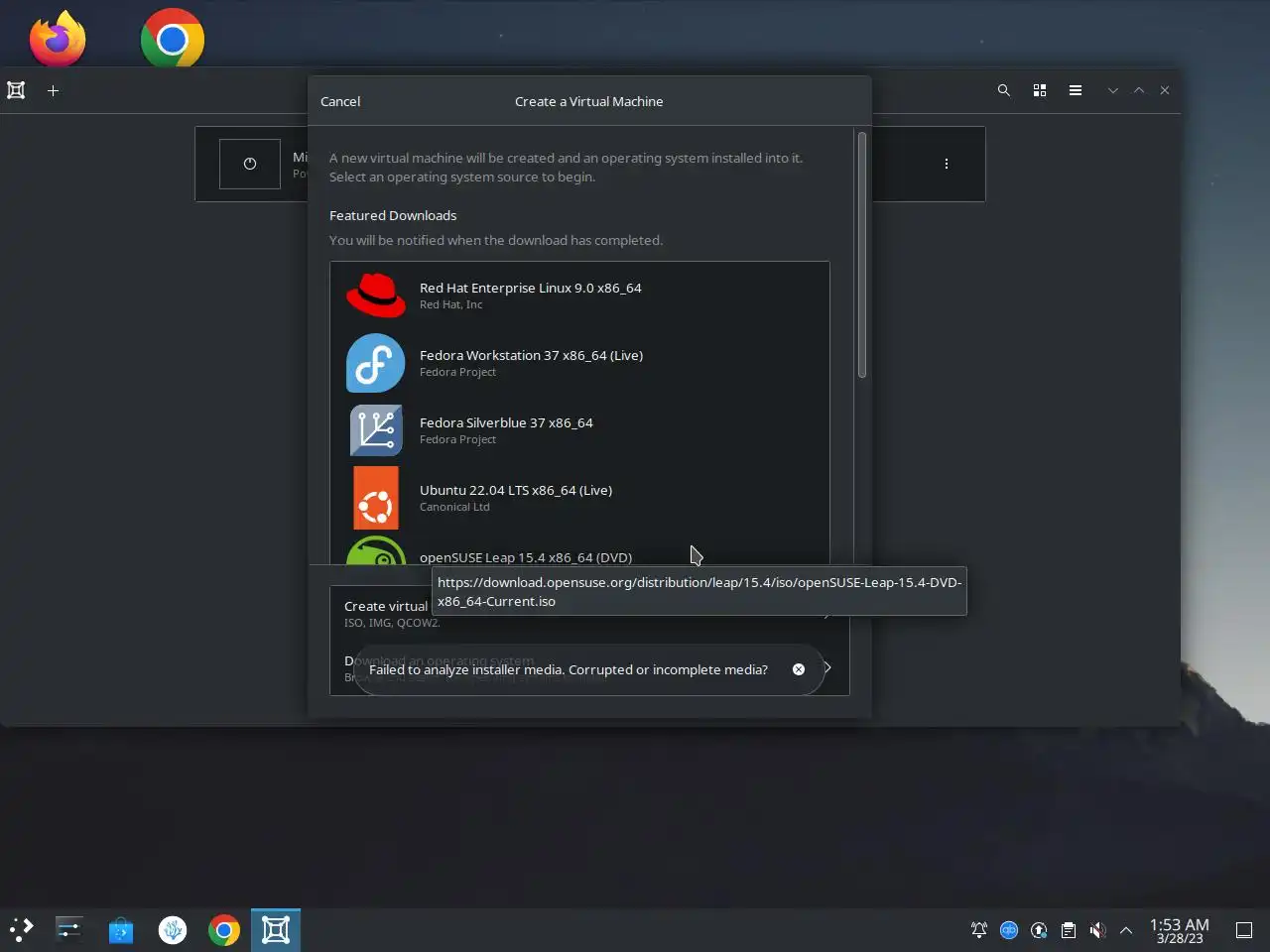Screen dimensions: 1270x952
Task: Open the updates tray icon
Action: pyautogui.click(x=1039, y=930)
